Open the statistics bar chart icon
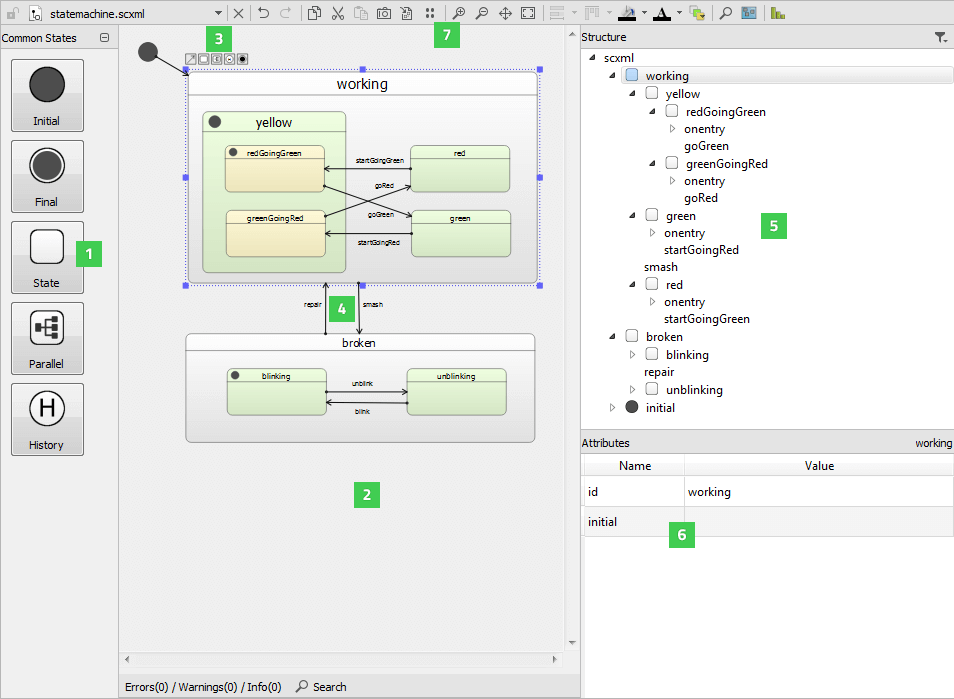 tap(777, 13)
